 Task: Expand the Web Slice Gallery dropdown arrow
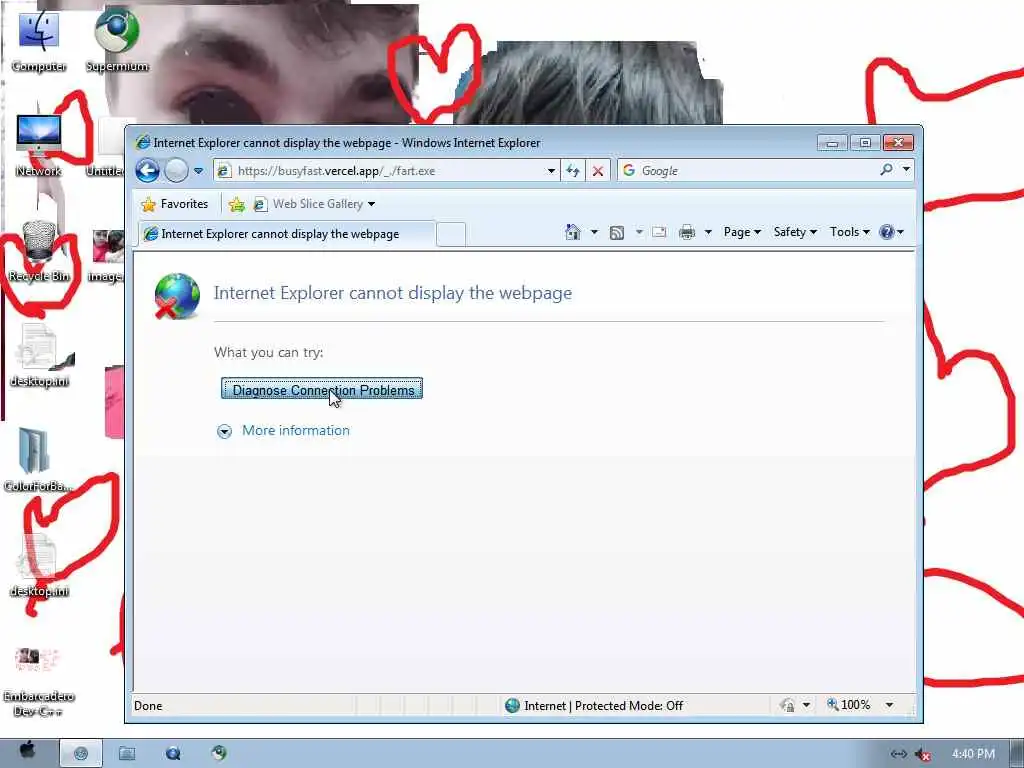[x=372, y=204]
